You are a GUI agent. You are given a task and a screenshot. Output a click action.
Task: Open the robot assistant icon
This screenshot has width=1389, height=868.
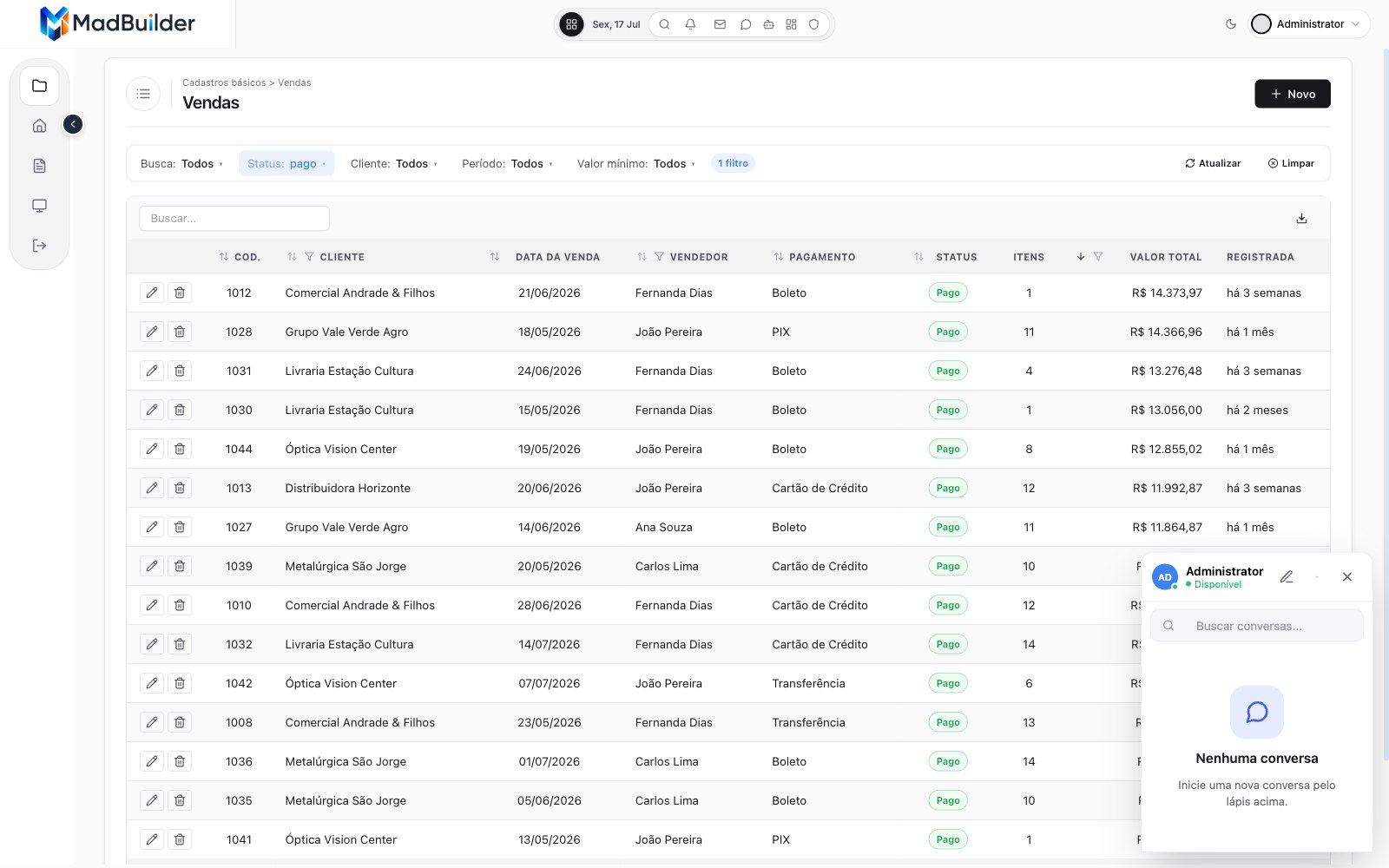click(x=768, y=24)
